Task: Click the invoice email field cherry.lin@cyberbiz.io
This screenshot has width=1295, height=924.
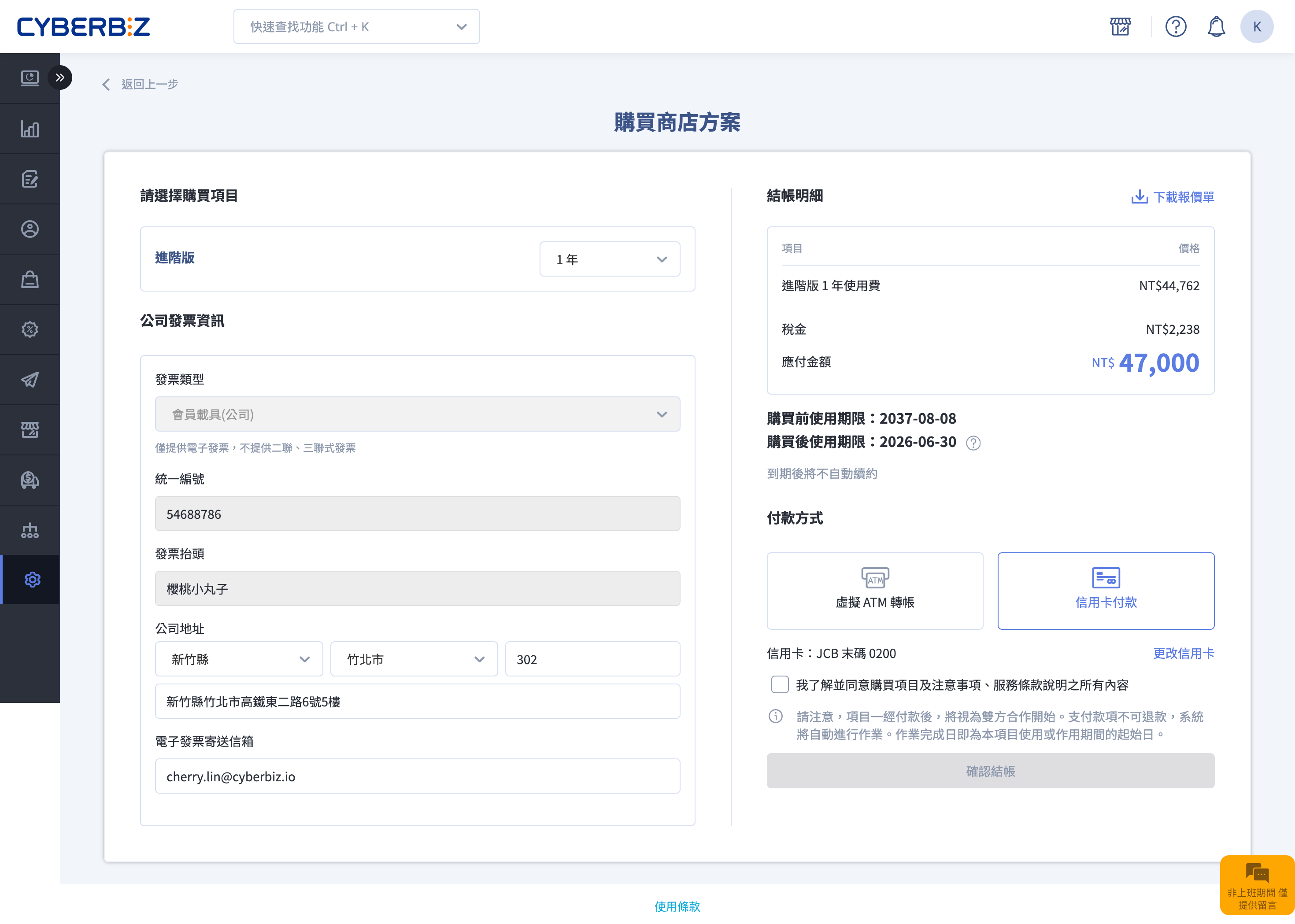Action: pos(417,776)
